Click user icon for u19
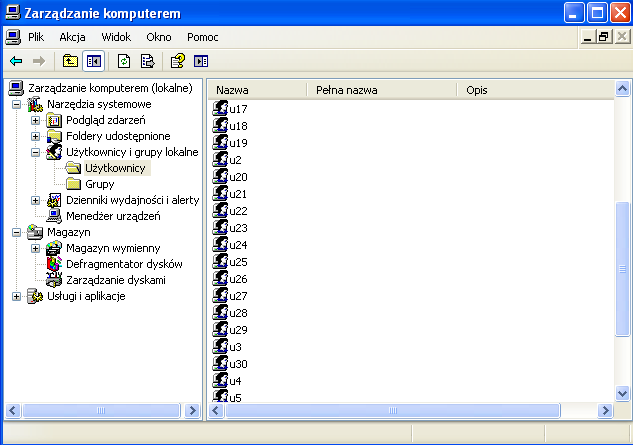This screenshot has height=445, width=633. pyautogui.click(x=220, y=143)
